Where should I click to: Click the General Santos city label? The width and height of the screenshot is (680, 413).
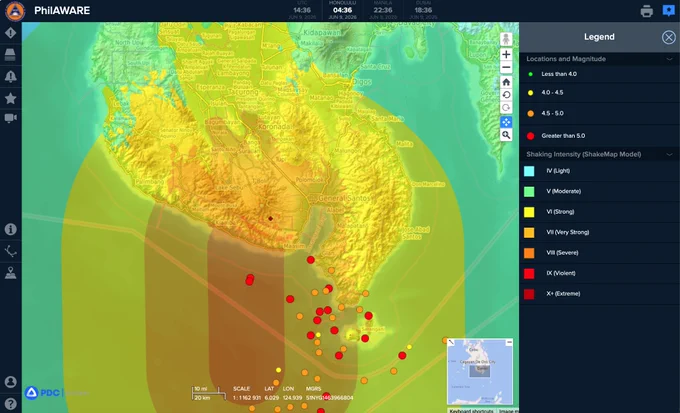[x=344, y=198]
